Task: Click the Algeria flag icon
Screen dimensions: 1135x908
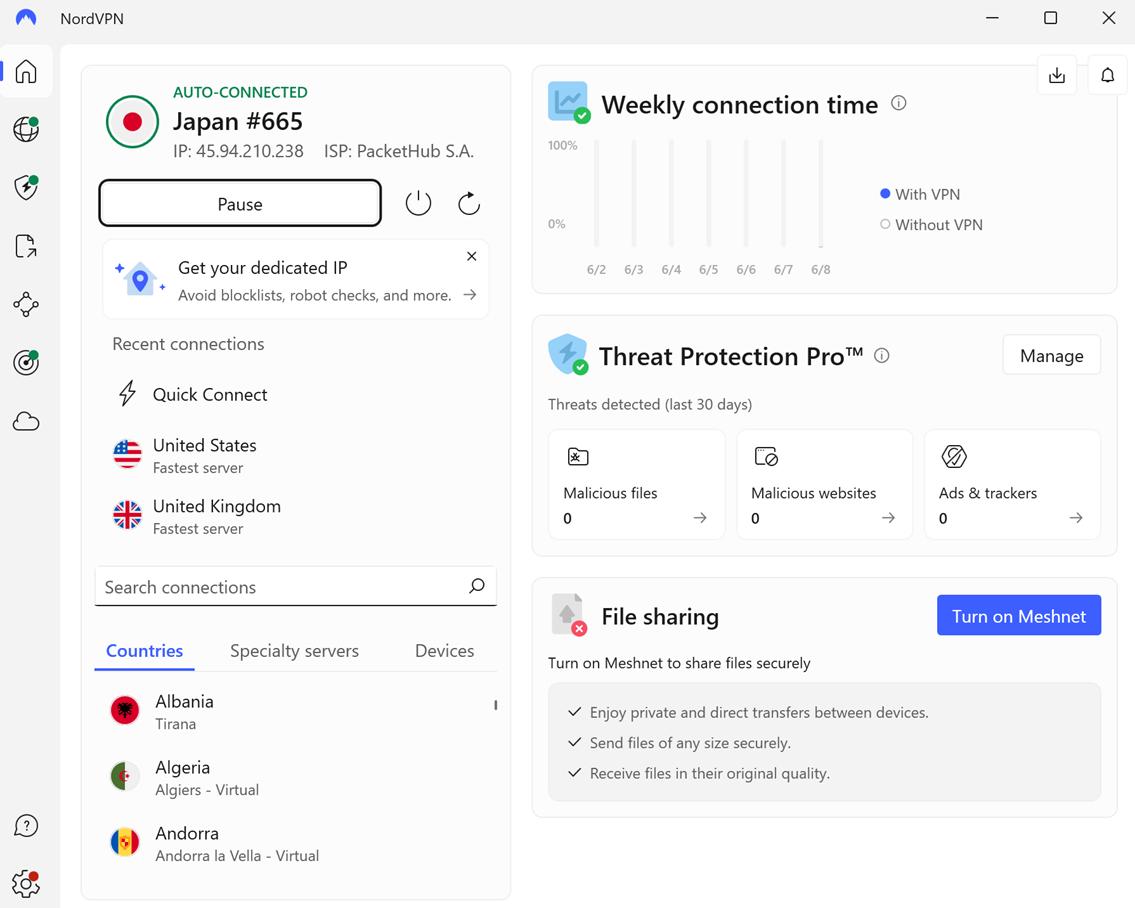Action: [125, 776]
